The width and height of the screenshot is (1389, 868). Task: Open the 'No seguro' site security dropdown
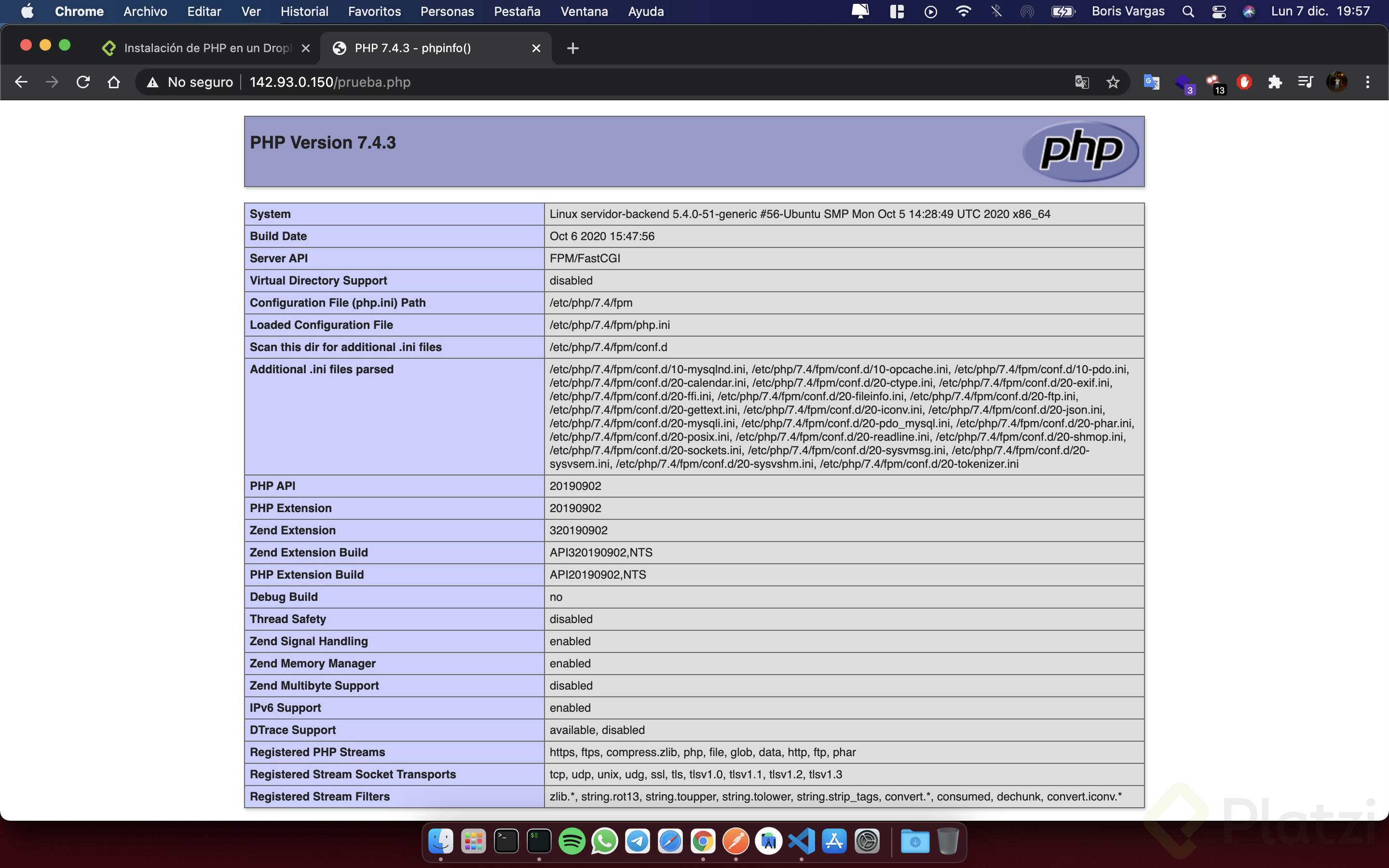tap(190, 82)
